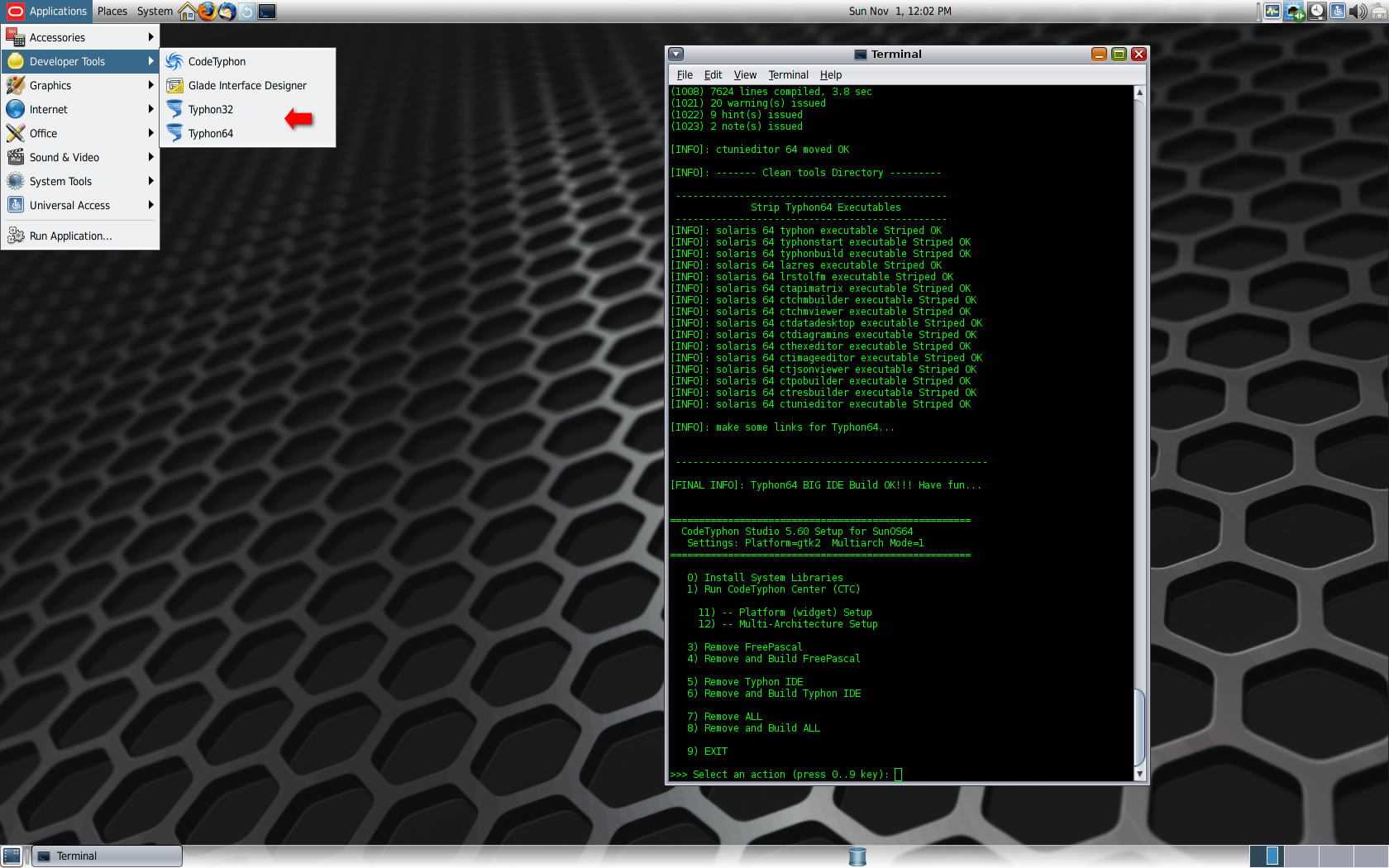Launch terminal from the top panel icon

click(267, 12)
